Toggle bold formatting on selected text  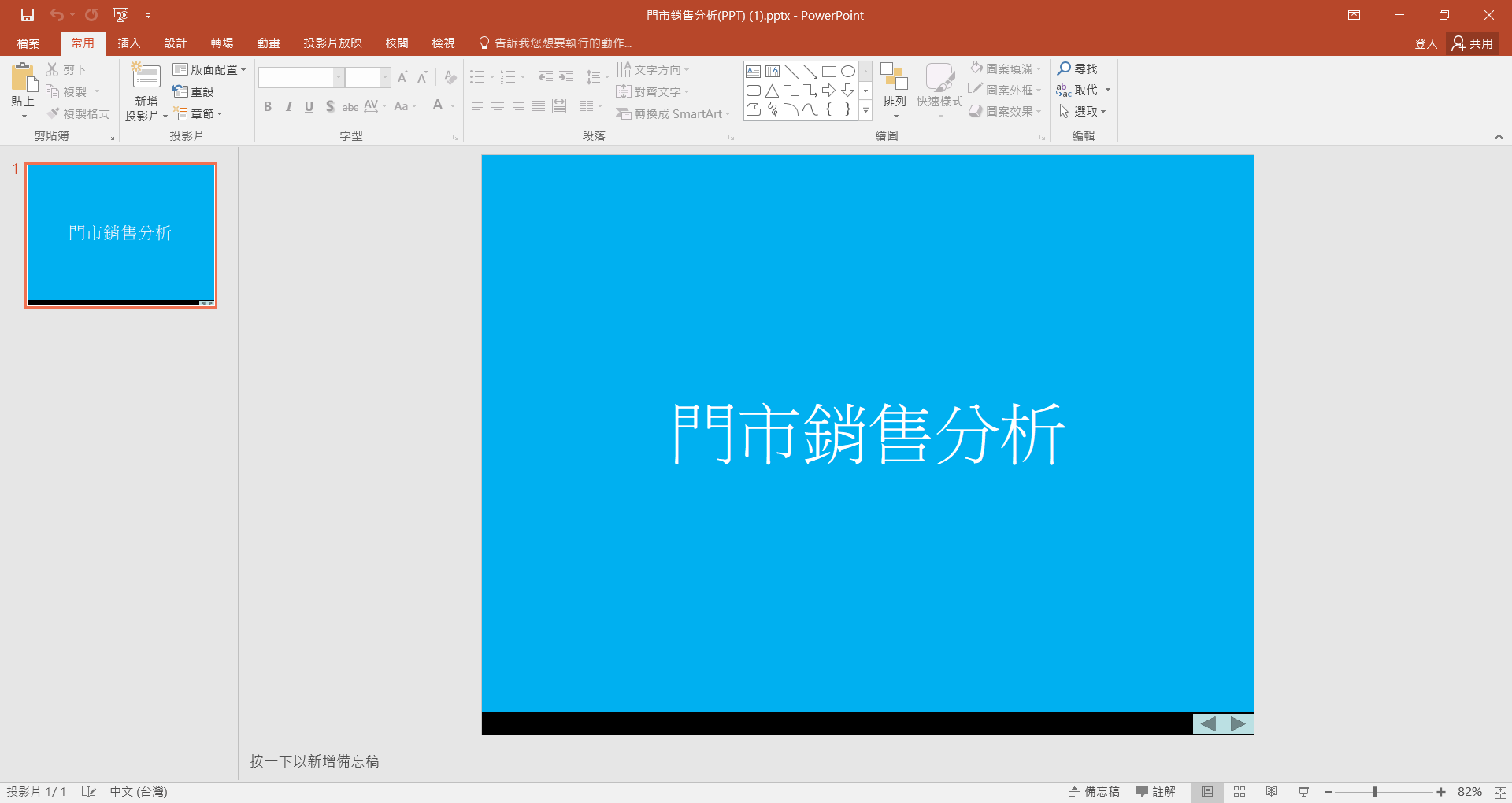point(267,106)
